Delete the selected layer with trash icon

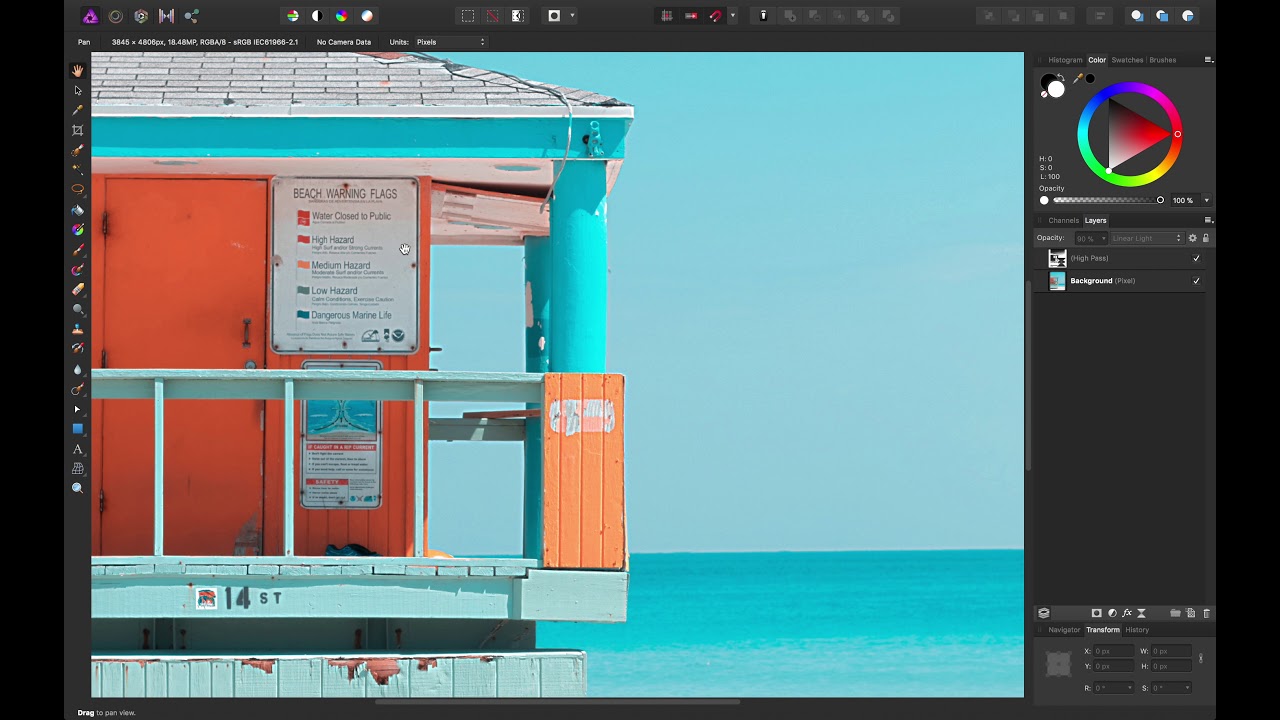1206,613
